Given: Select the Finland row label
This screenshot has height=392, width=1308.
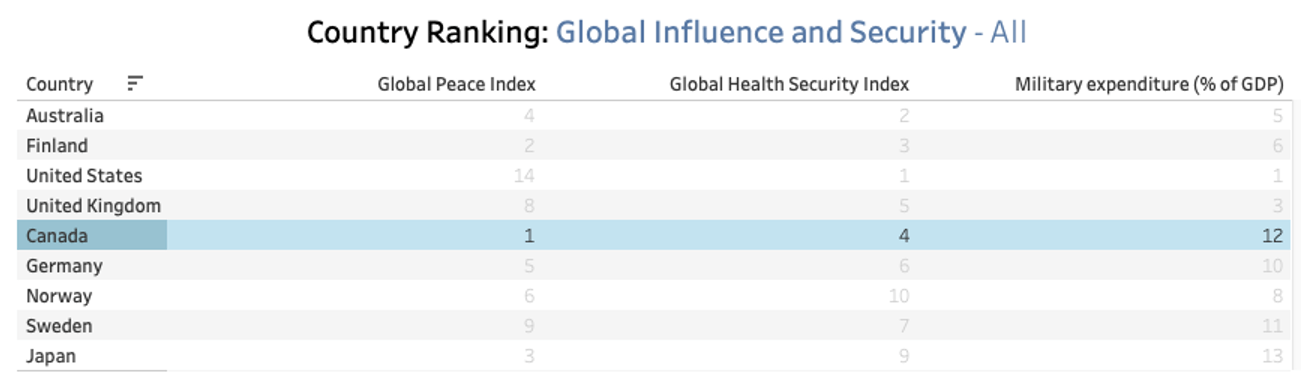Looking at the screenshot, I should pos(57,145).
